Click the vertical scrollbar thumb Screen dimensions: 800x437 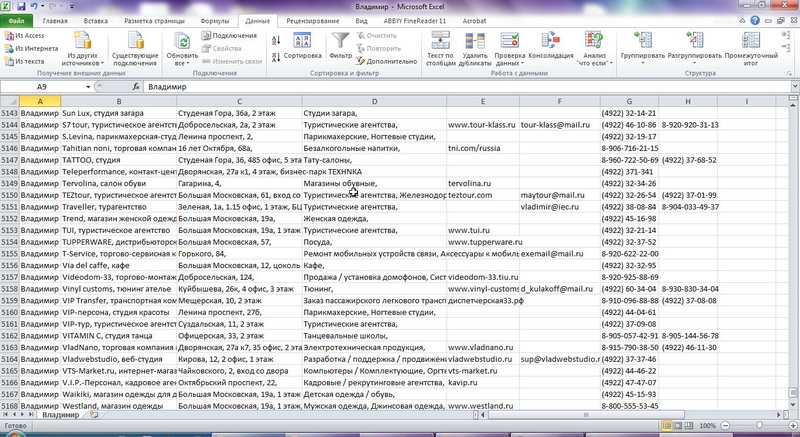click(x=793, y=393)
